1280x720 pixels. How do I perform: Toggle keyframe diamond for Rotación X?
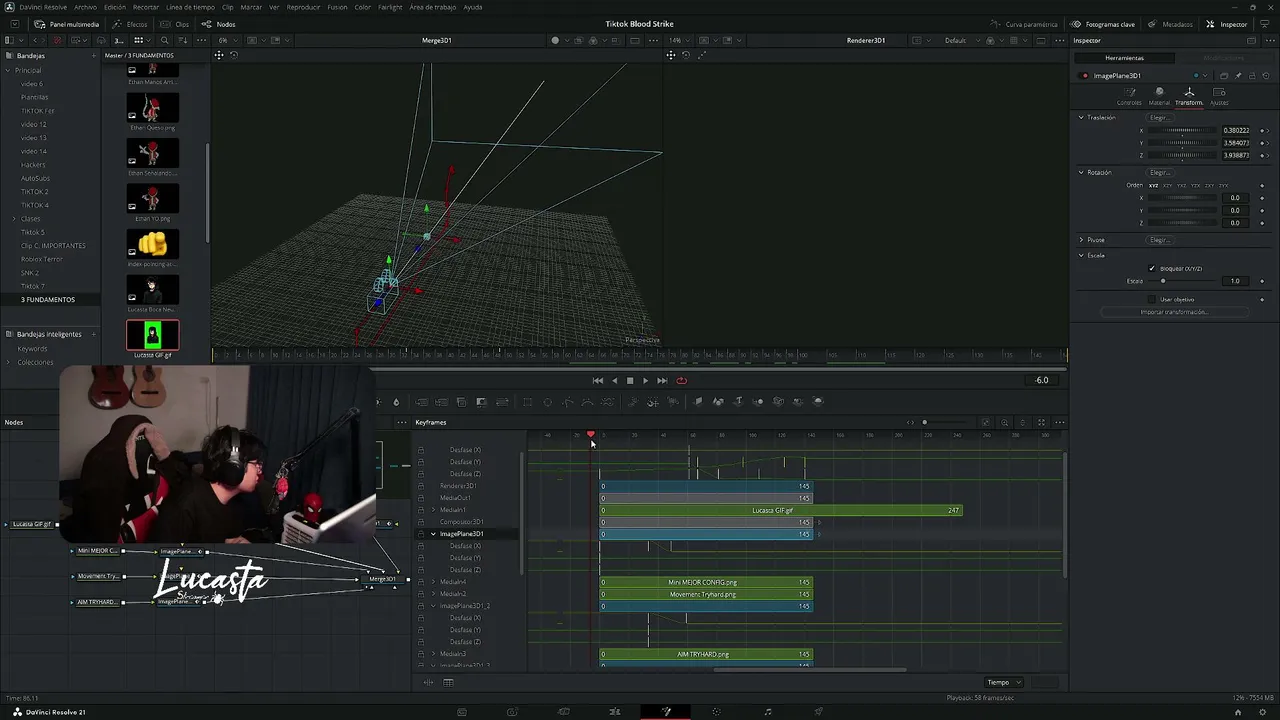tap(1262, 198)
